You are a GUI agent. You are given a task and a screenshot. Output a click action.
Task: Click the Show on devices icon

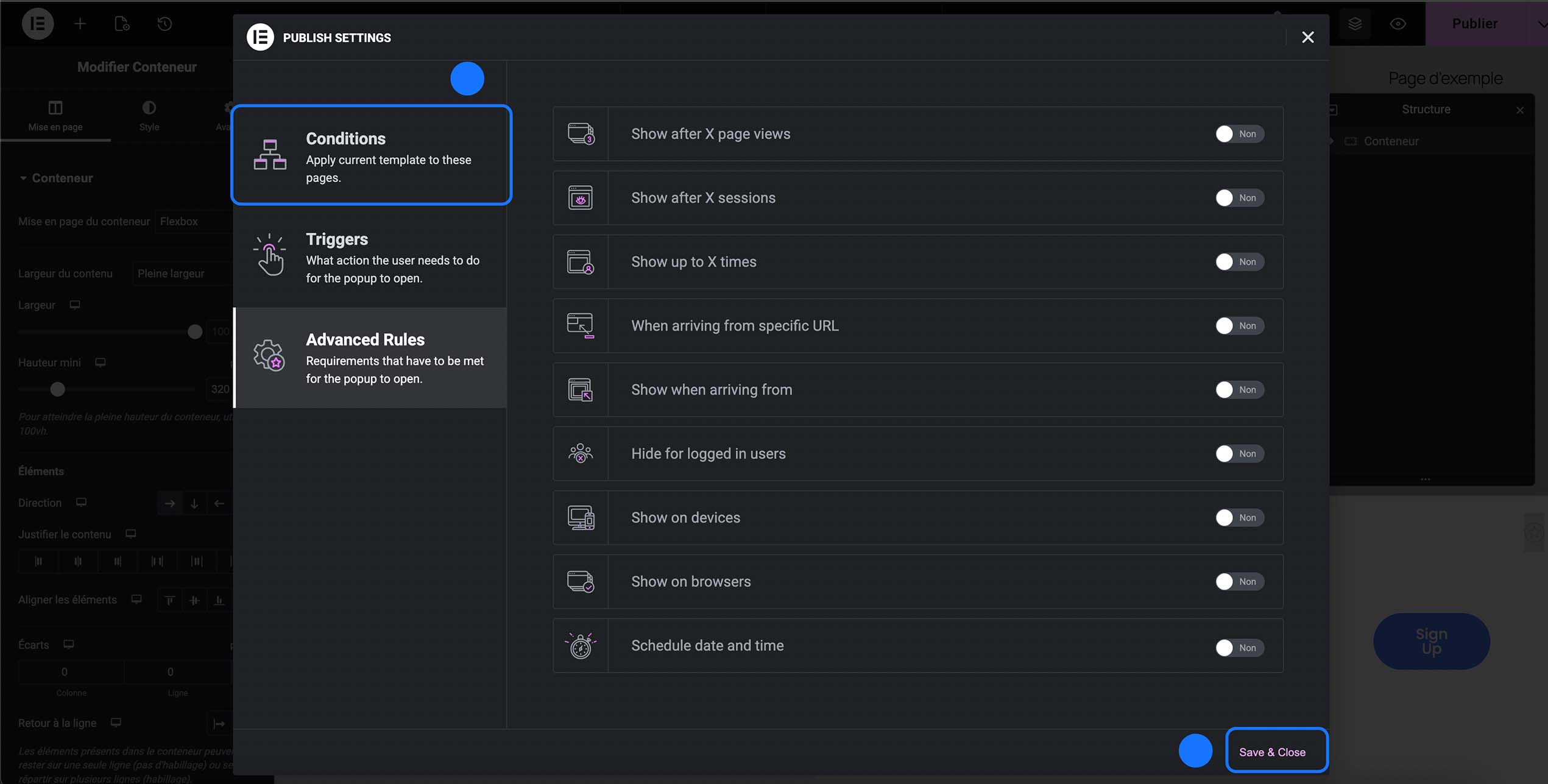point(581,518)
